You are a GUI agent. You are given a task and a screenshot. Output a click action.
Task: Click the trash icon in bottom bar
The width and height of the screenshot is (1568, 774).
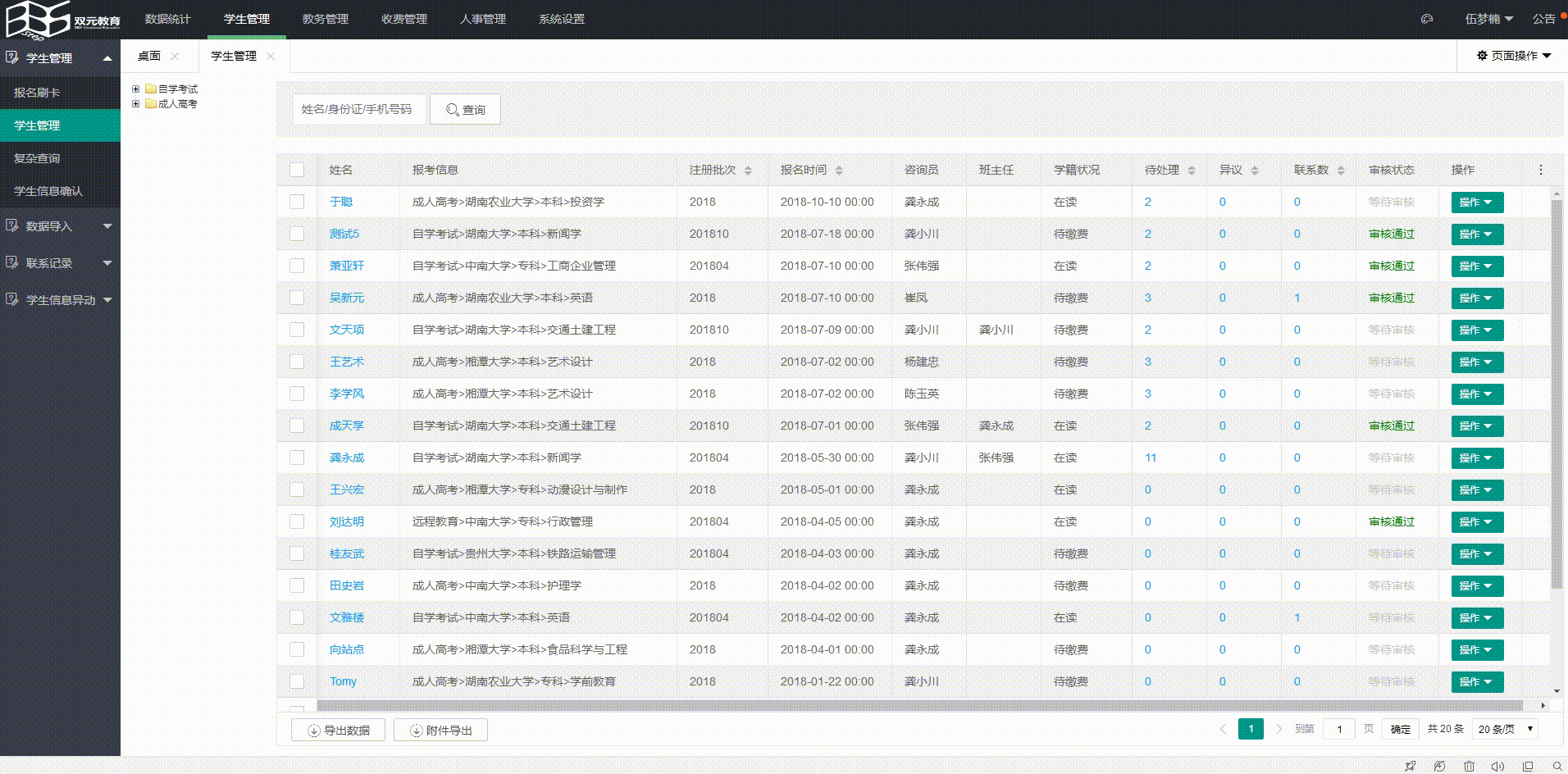1469,766
